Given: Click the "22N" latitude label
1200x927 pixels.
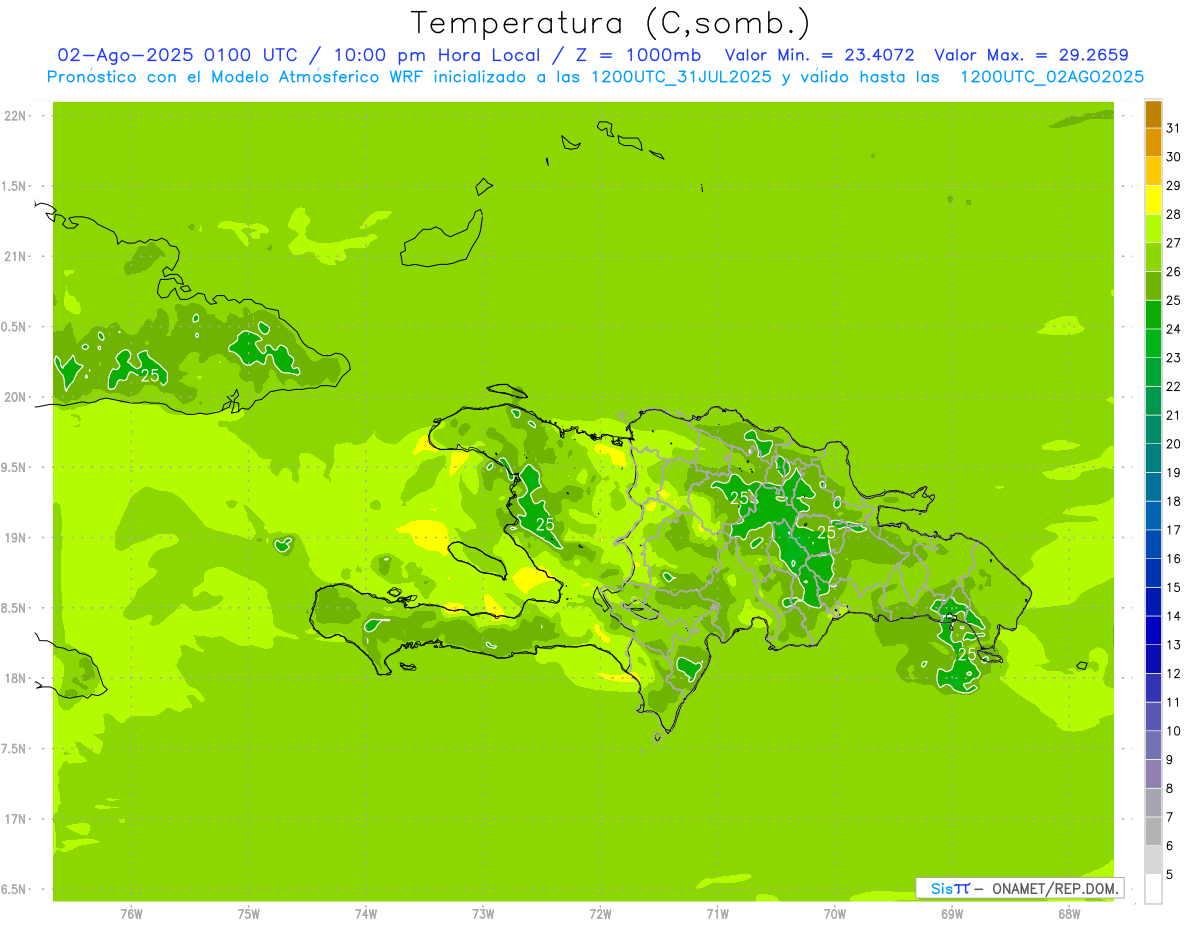Looking at the screenshot, I should 15,116.
